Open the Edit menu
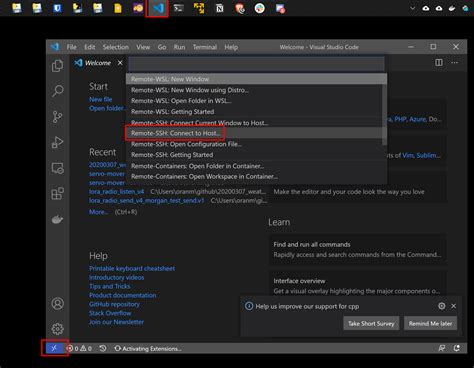 [x=89, y=47]
